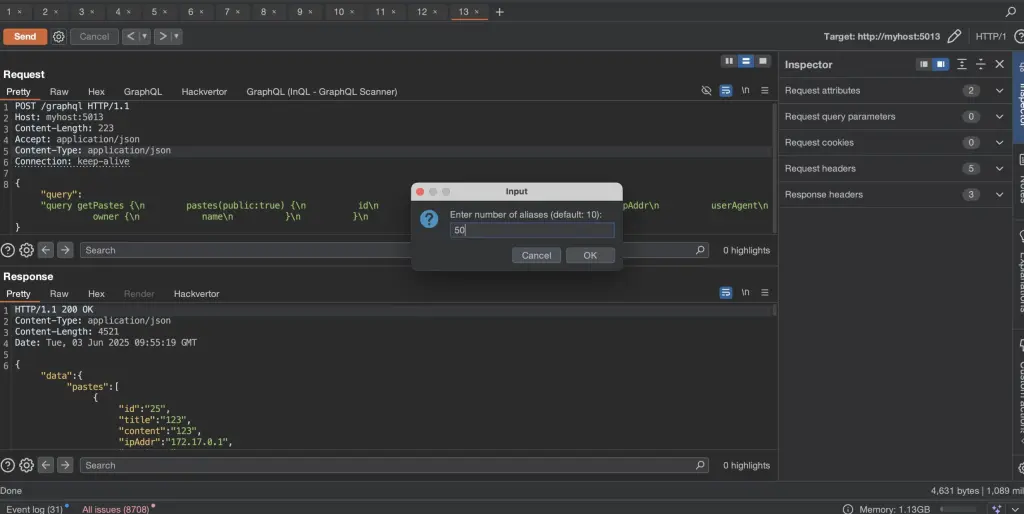1024x514 pixels.
Task: Toggle the \n newline display in Response
Action: pyautogui.click(x=745, y=293)
